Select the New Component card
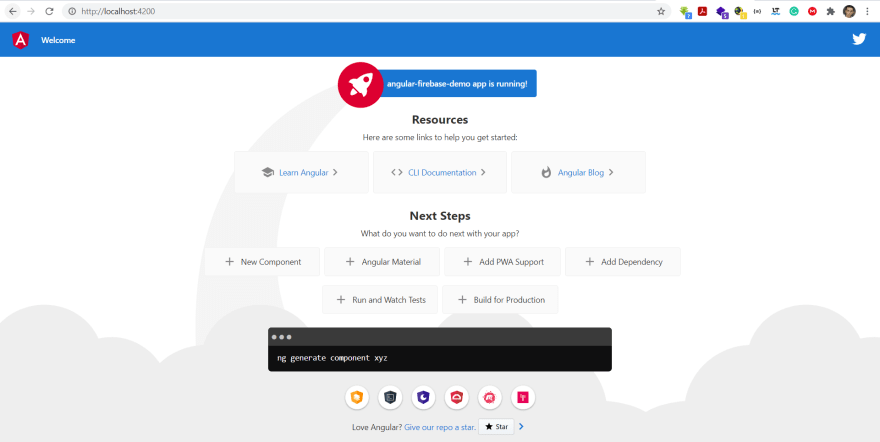The width and height of the screenshot is (880, 442). point(262,261)
